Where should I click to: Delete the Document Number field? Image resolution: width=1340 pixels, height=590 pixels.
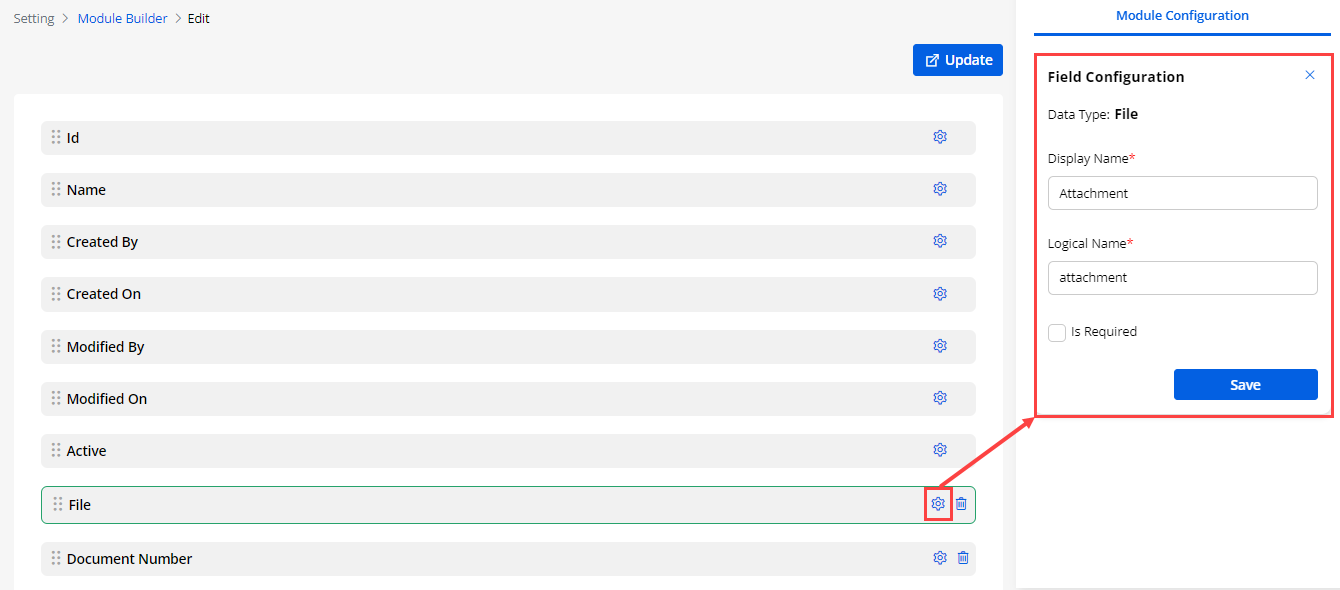963,558
